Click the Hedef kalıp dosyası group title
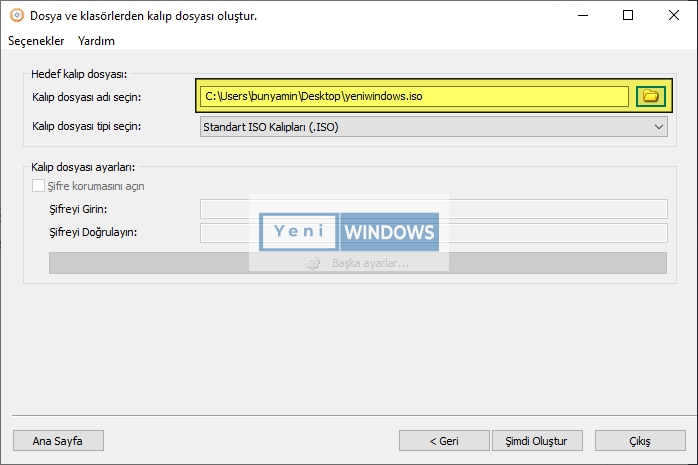This screenshot has width=698, height=465. (79, 74)
